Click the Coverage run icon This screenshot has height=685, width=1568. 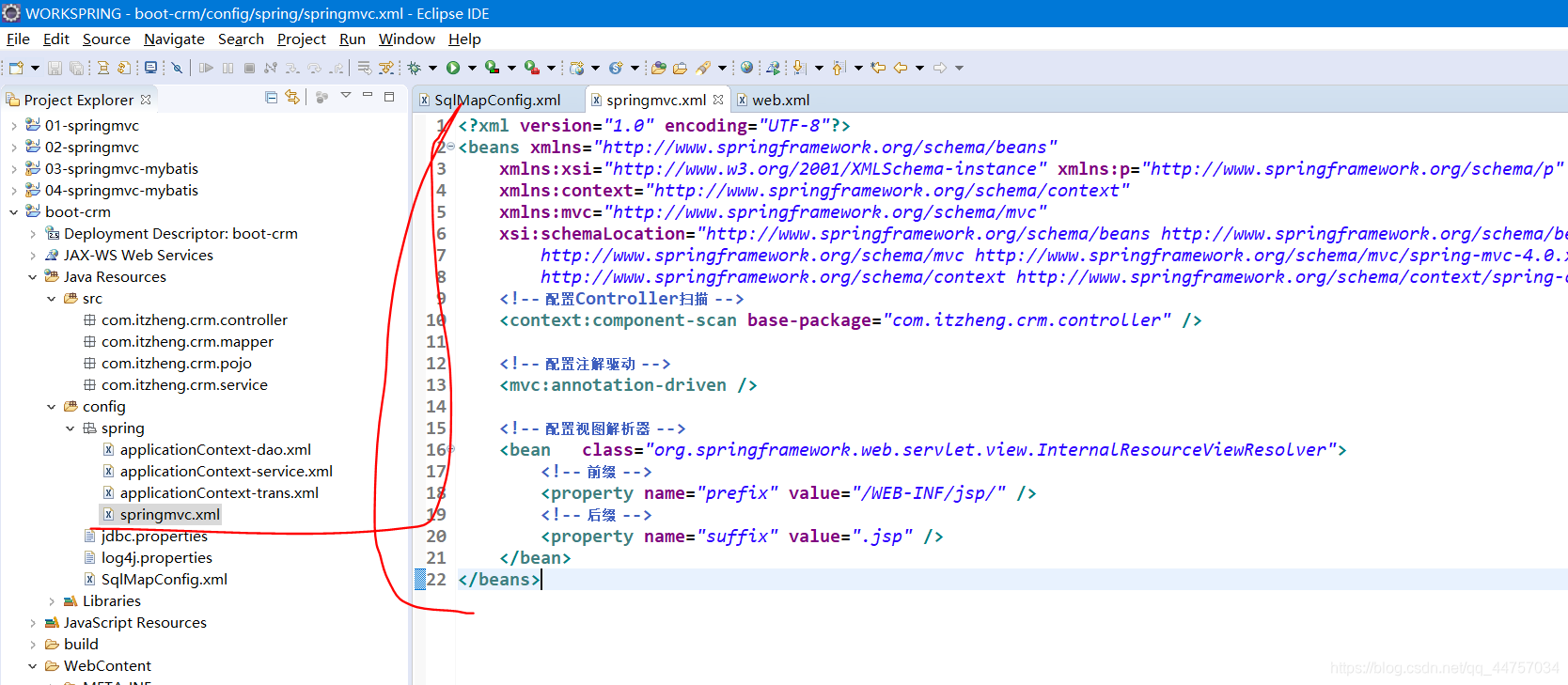coord(492,68)
